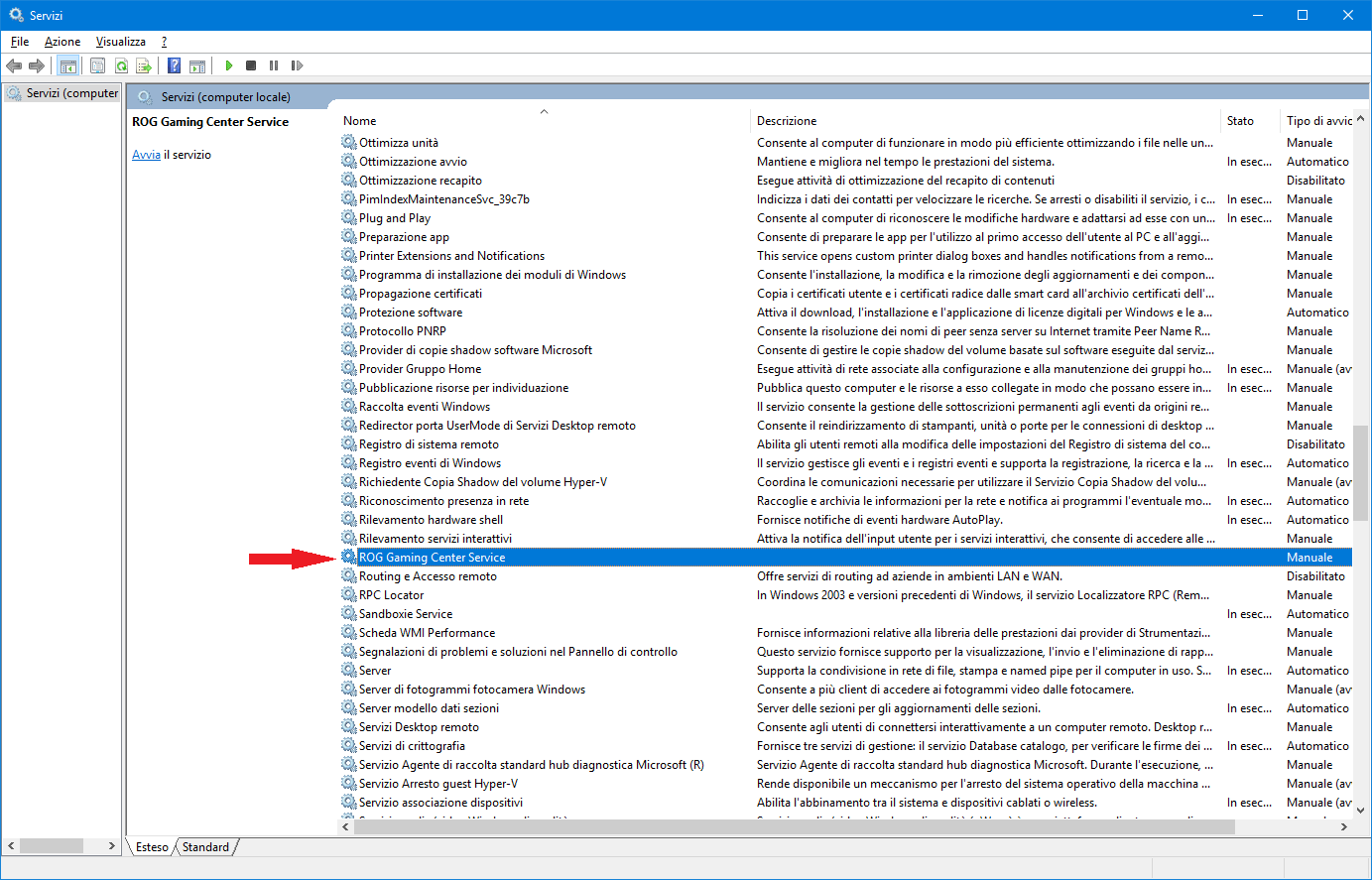Start the selected service with the green play icon
1372x880 pixels.
(229, 65)
